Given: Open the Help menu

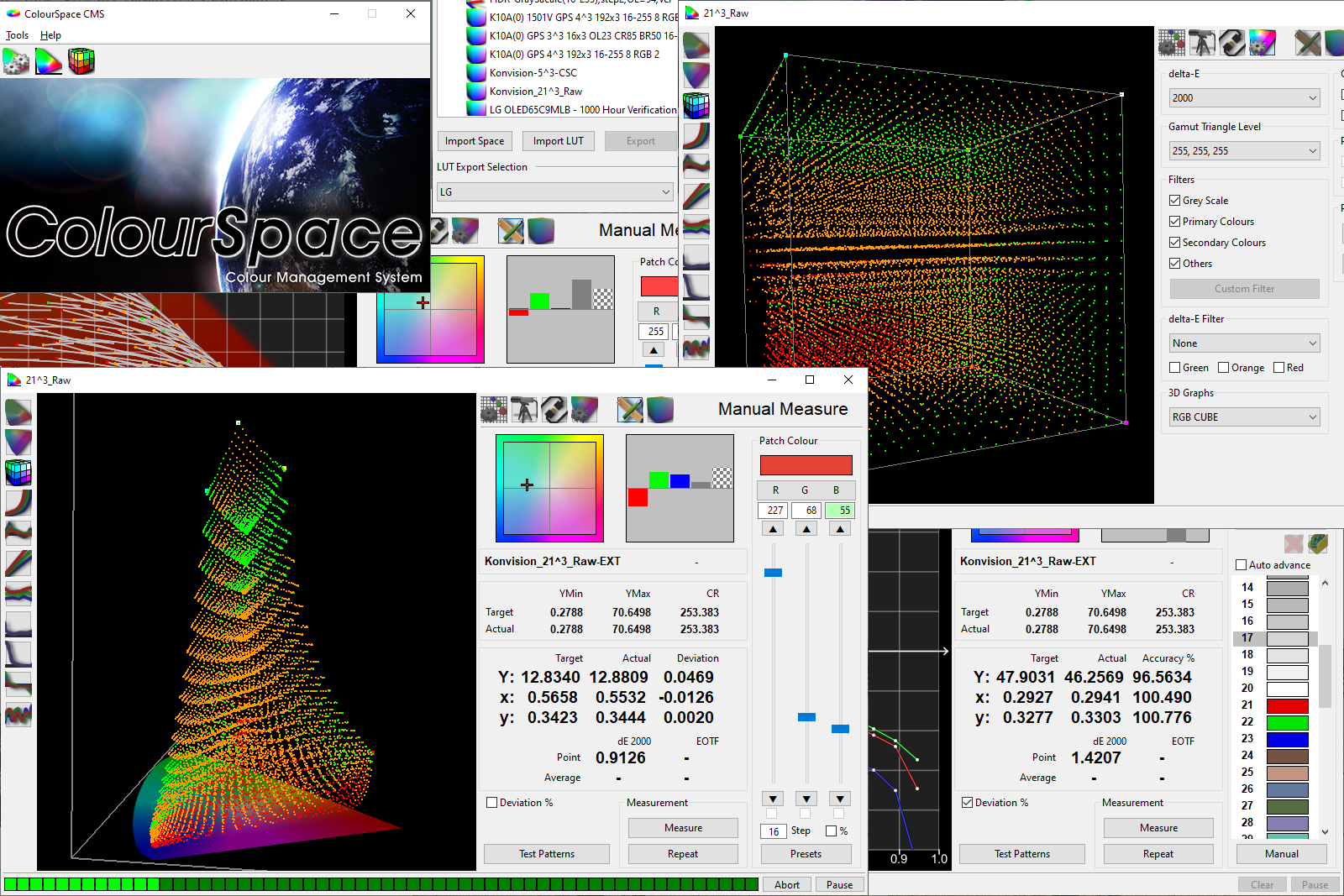Looking at the screenshot, I should pyautogui.click(x=50, y=35).
